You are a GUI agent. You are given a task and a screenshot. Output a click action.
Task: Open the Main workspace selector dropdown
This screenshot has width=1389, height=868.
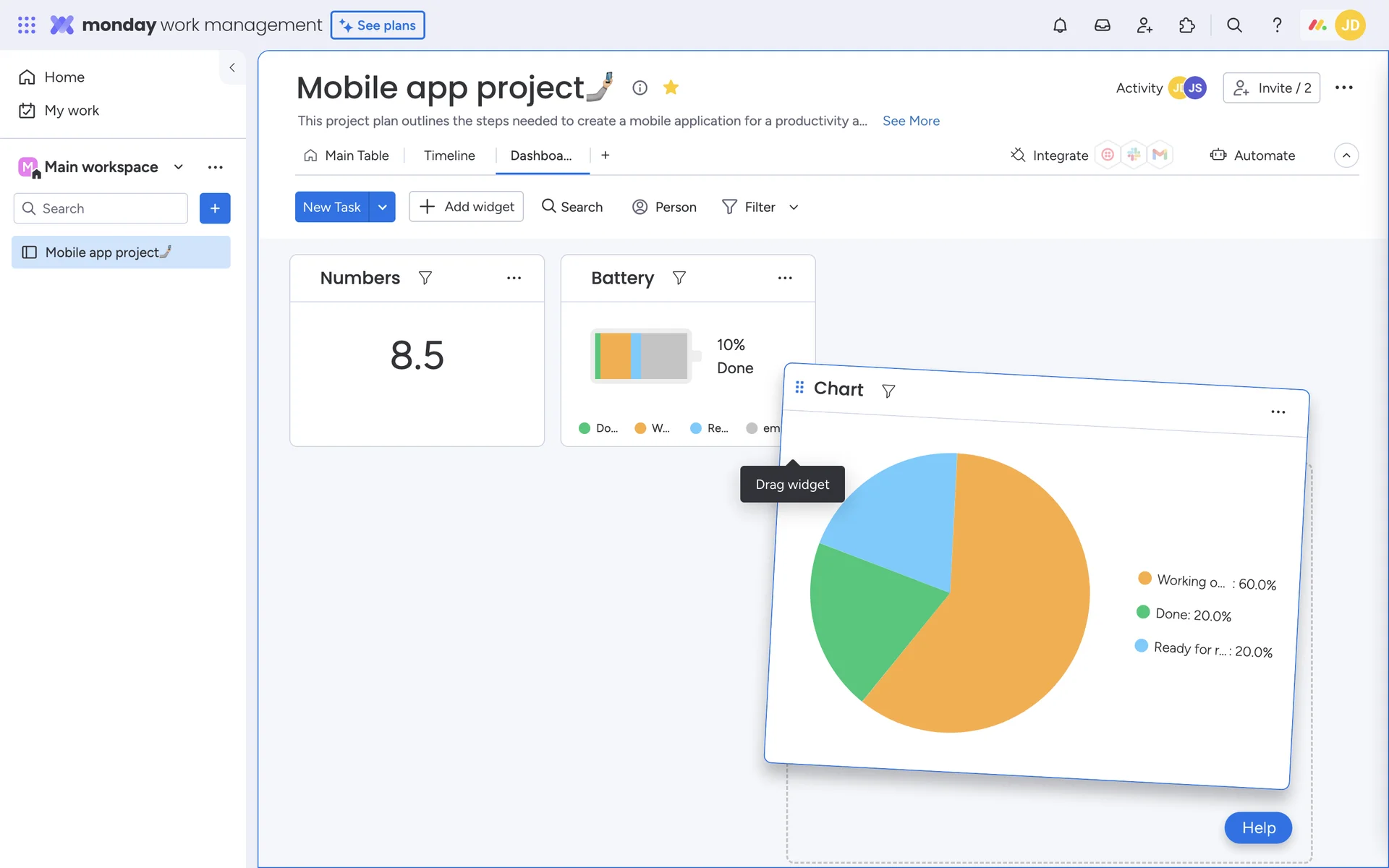(x=179, y=167)
